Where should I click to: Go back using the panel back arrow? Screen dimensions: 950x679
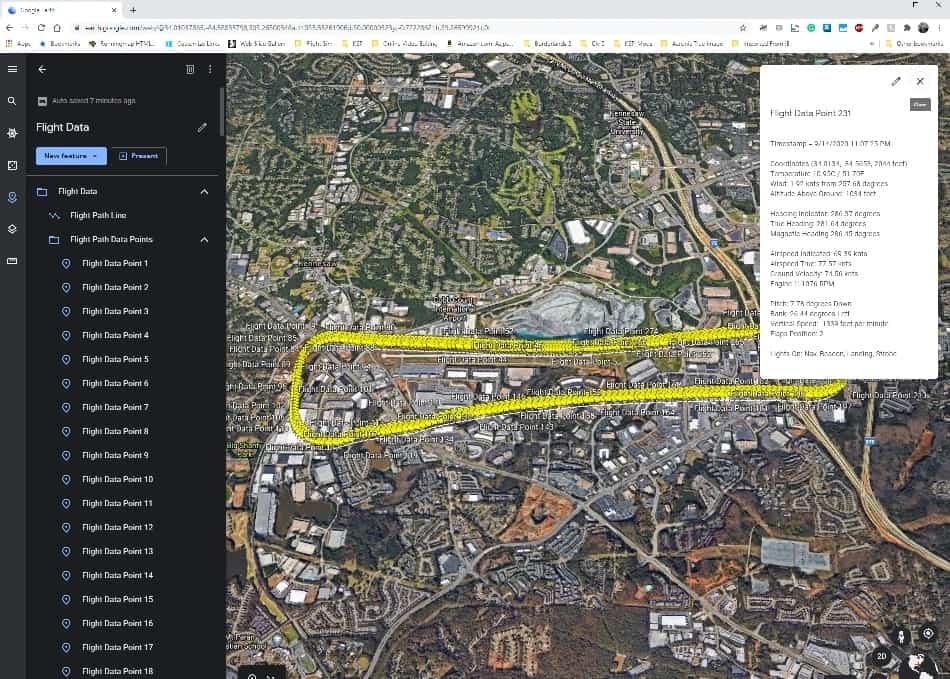pos(42,69)
